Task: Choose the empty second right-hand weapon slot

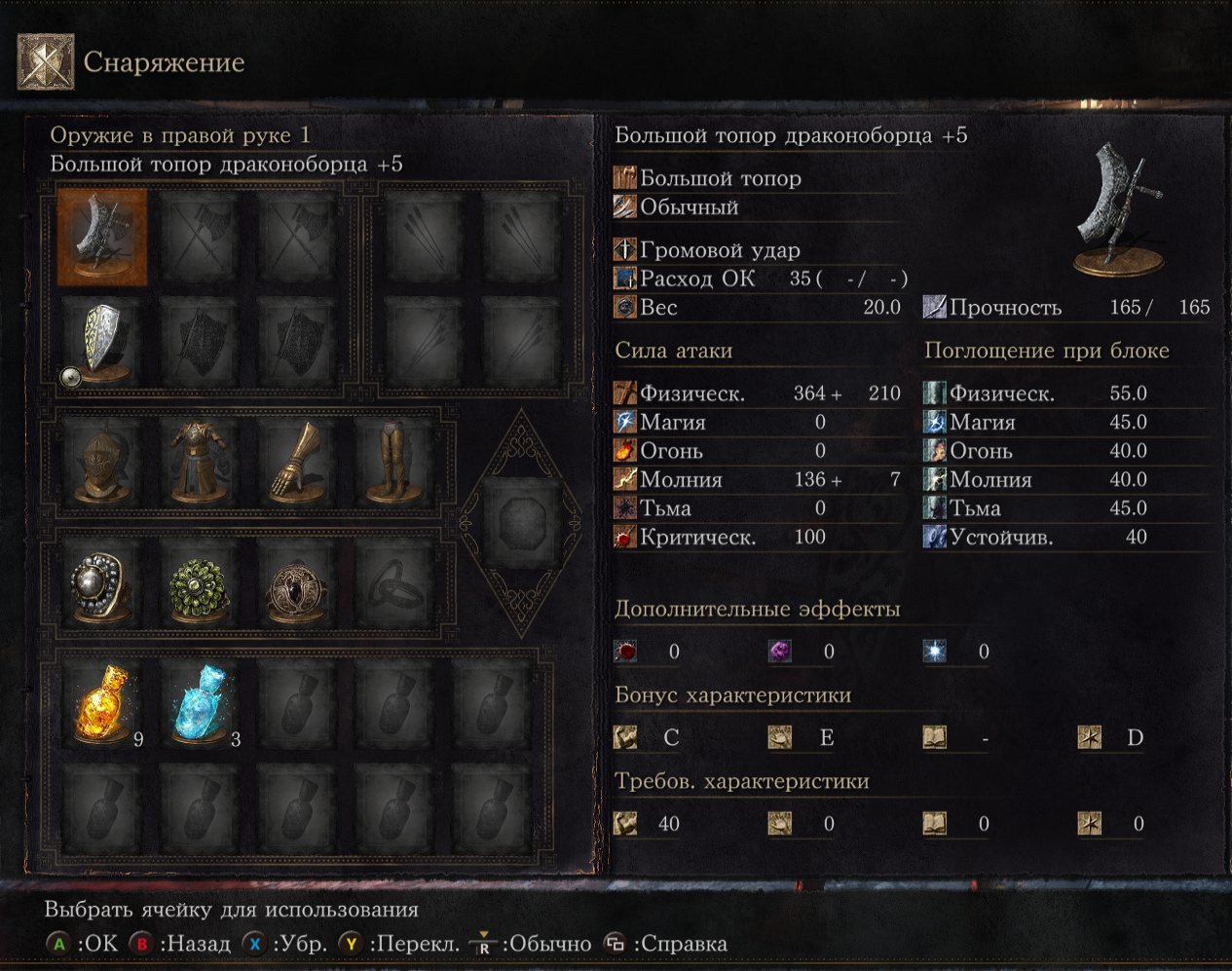Action: tap(200, 237)
